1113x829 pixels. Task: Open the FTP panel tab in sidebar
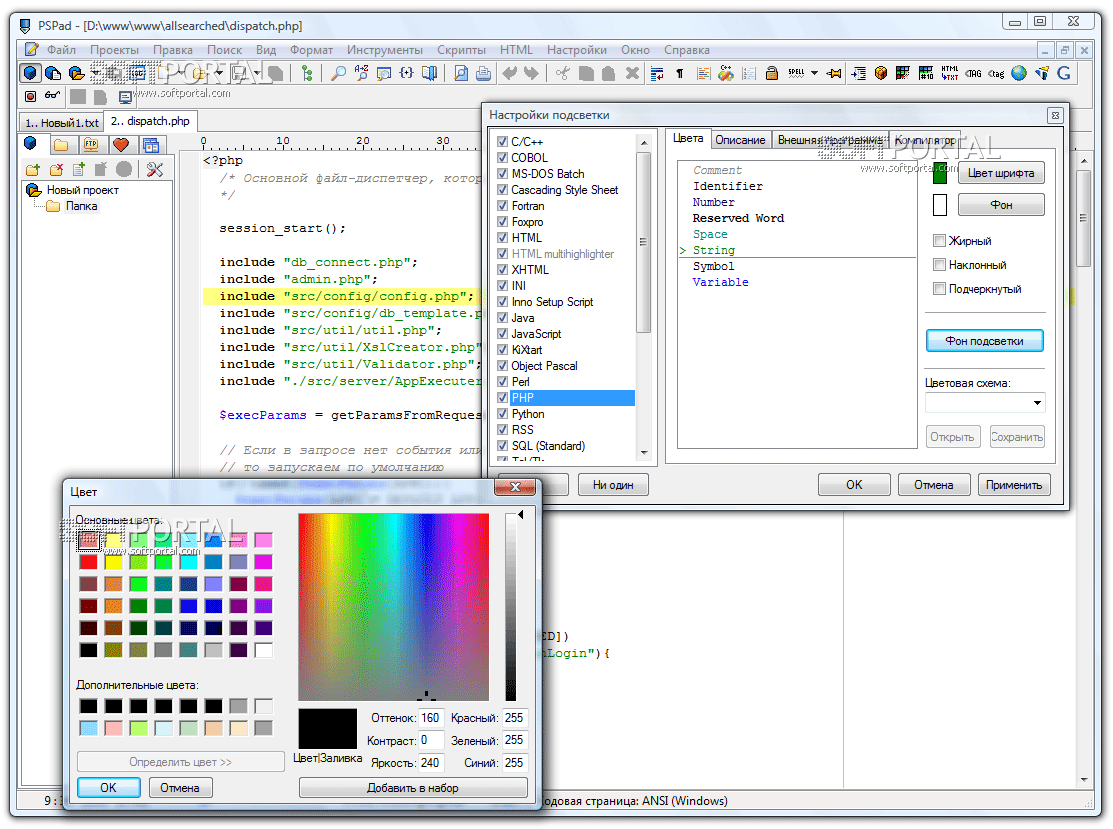pos(90,146)
